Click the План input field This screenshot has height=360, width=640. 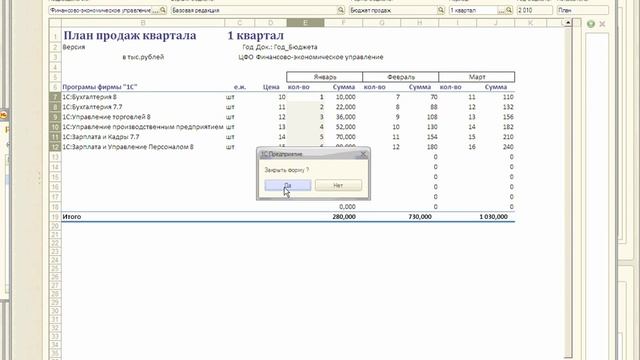(x=582, y=10)
